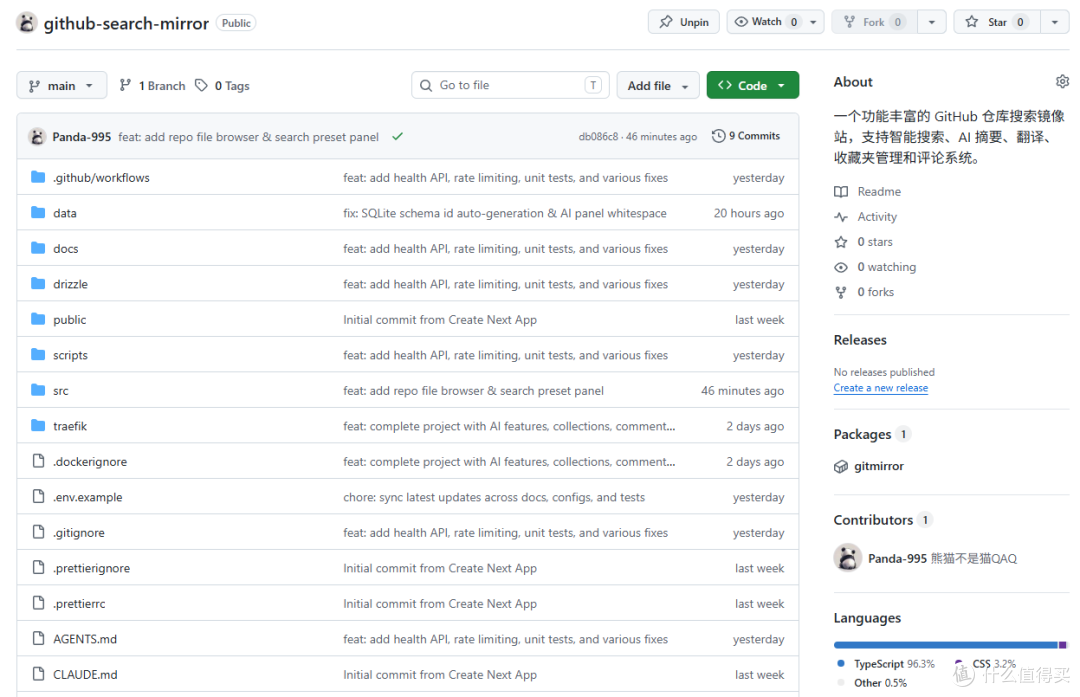
Task: Click the fork icon beside 0 forks
Action: (x=841, y=292)
